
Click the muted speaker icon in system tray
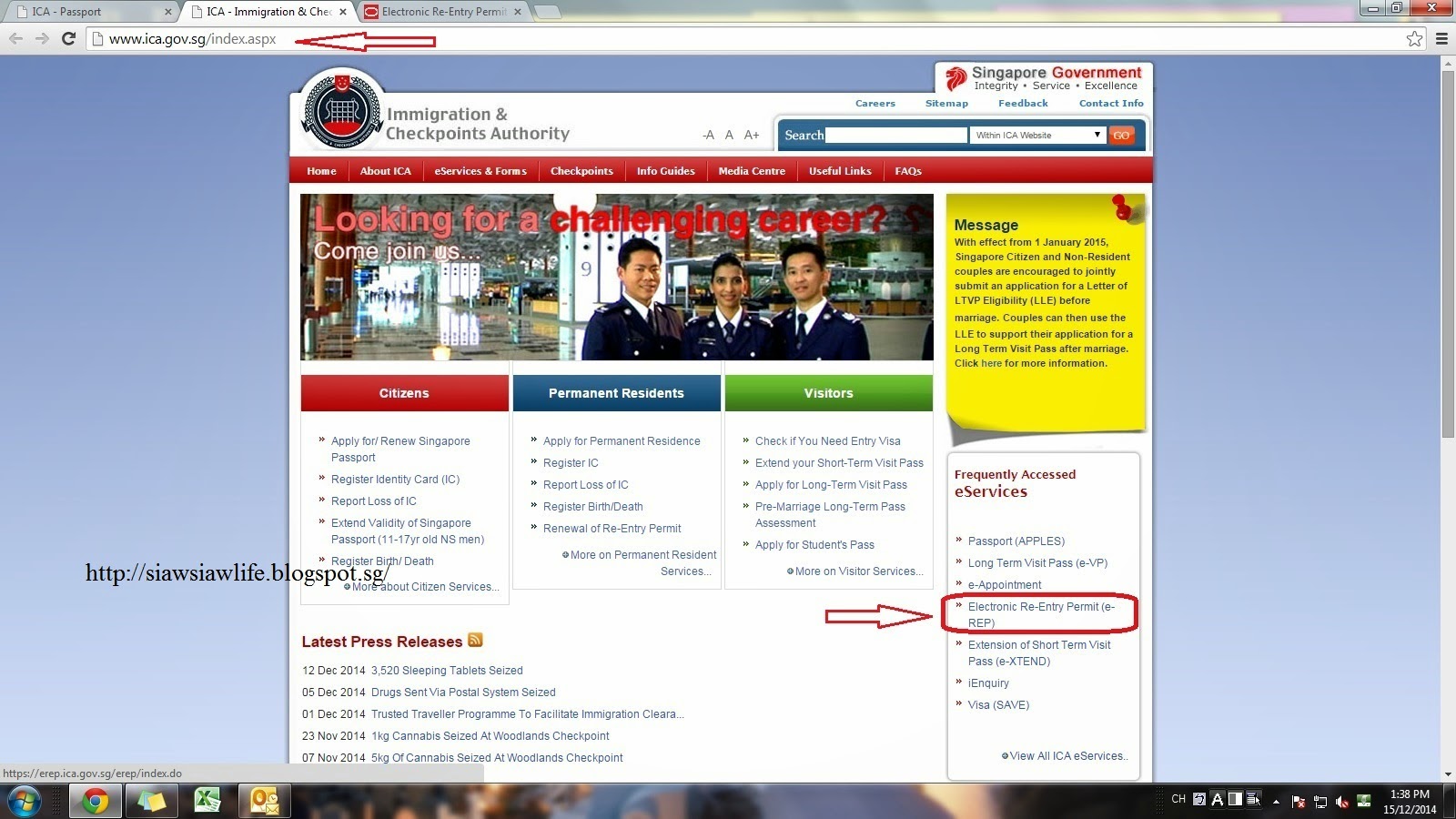(1344, 802)
